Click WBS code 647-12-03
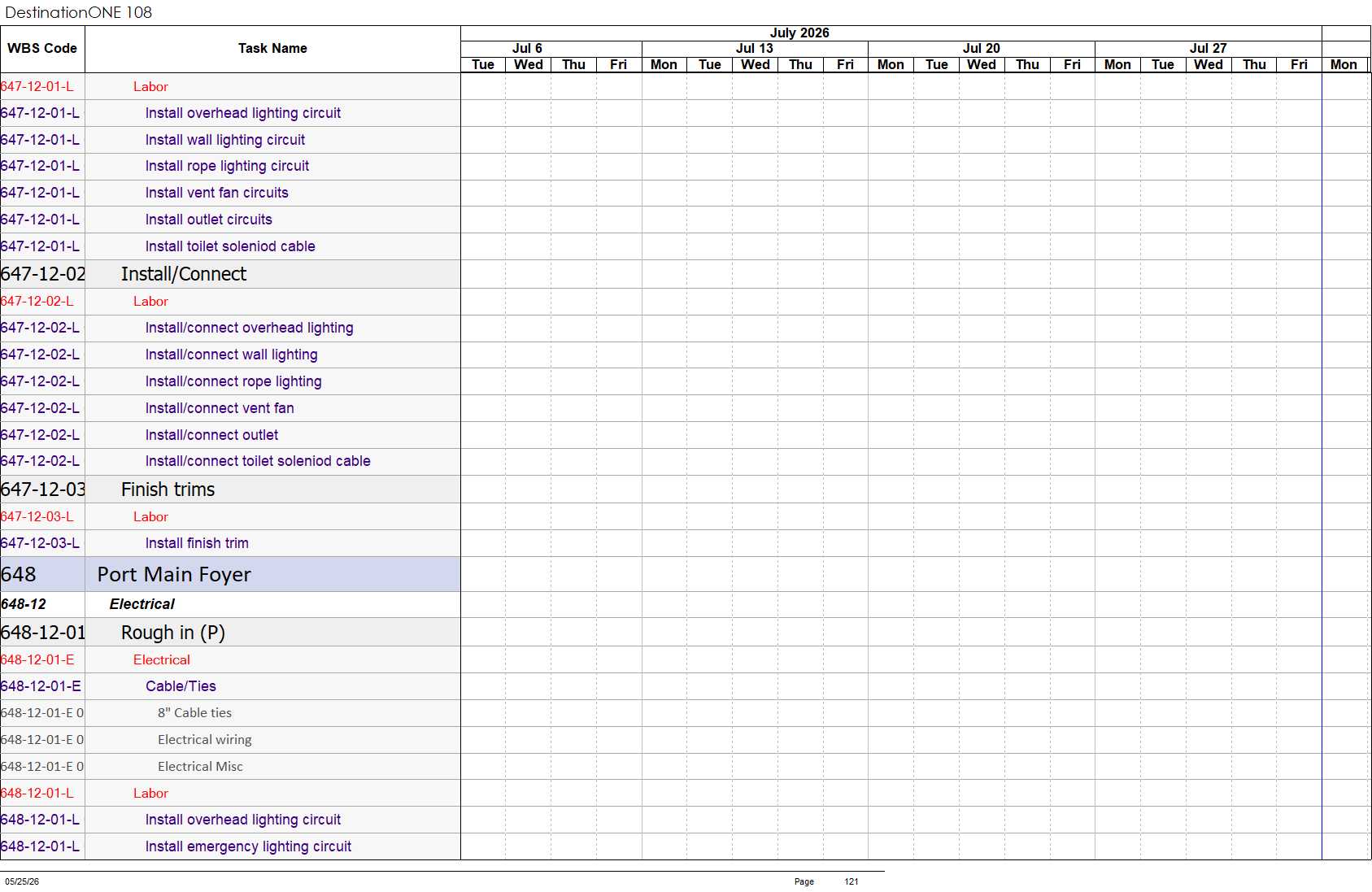This screenshot has height=892, width=1372. pos(42,490)
